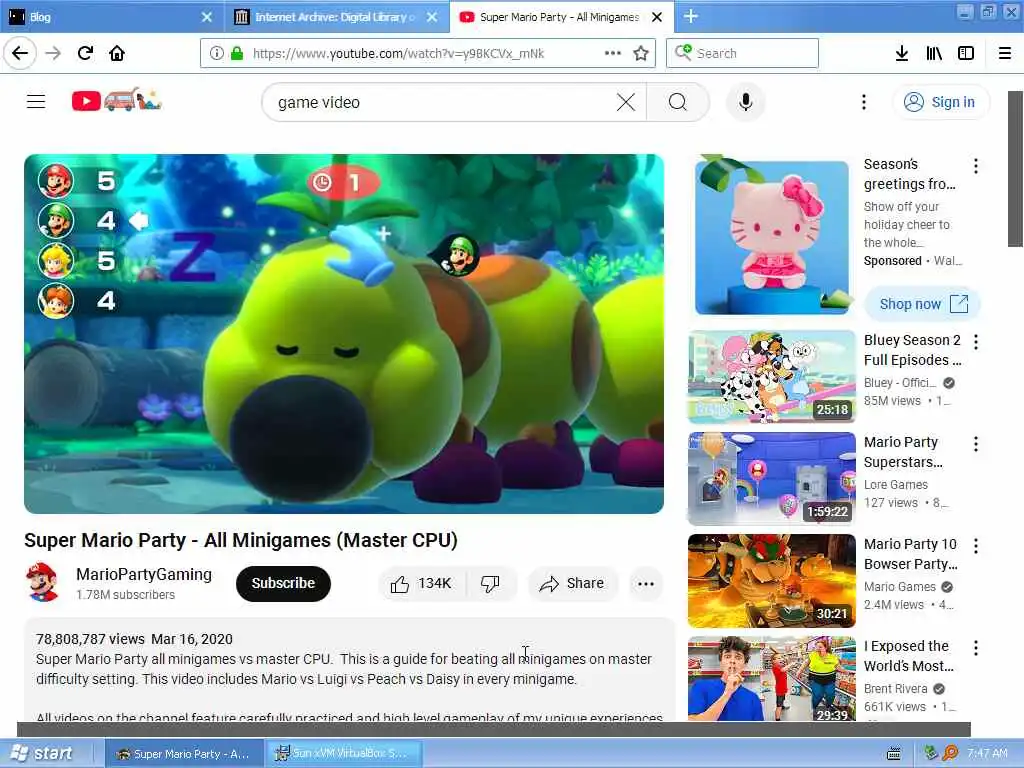Screen dimensions: 1024x768
Task: Open options for Season's greetings ad
Action: [976, 166]
